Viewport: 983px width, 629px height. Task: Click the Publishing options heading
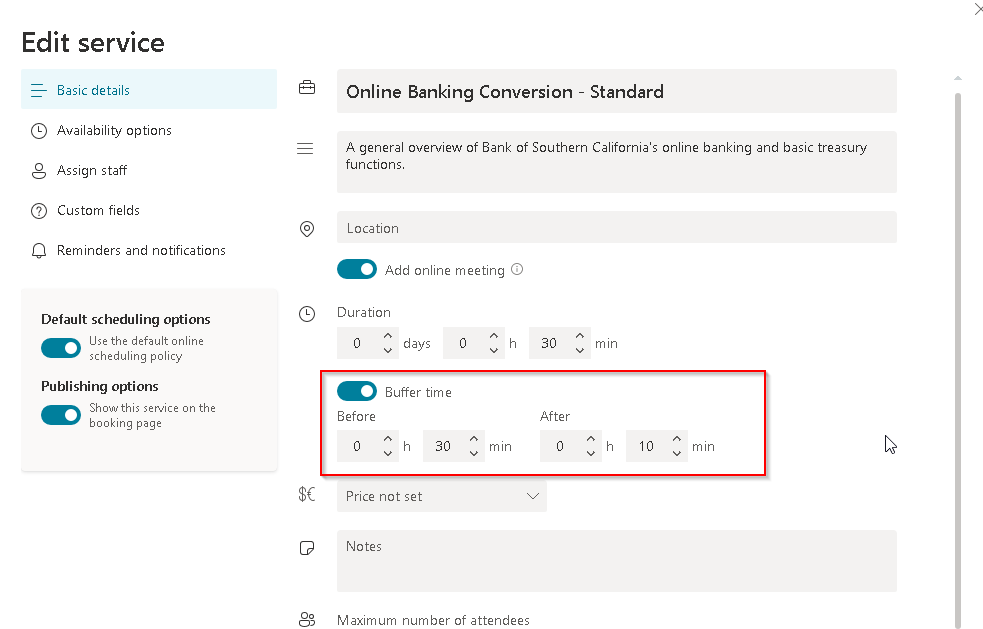coord(100,386)
